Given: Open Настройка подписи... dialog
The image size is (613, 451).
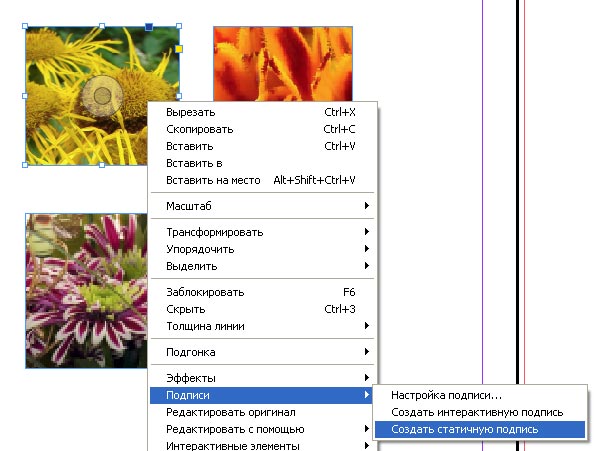Looking at the screenshot, I should pos(480,395).
